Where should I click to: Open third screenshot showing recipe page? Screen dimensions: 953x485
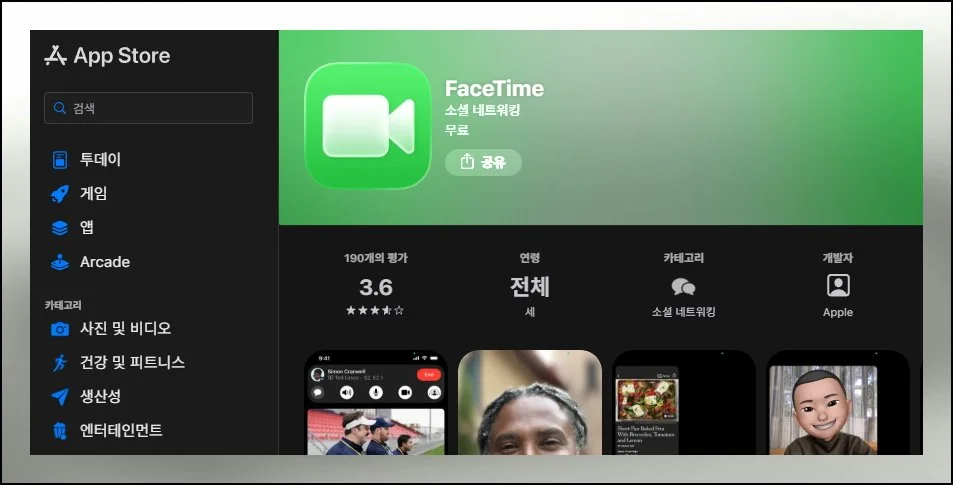pyautogui.click(x=683, y=402)
